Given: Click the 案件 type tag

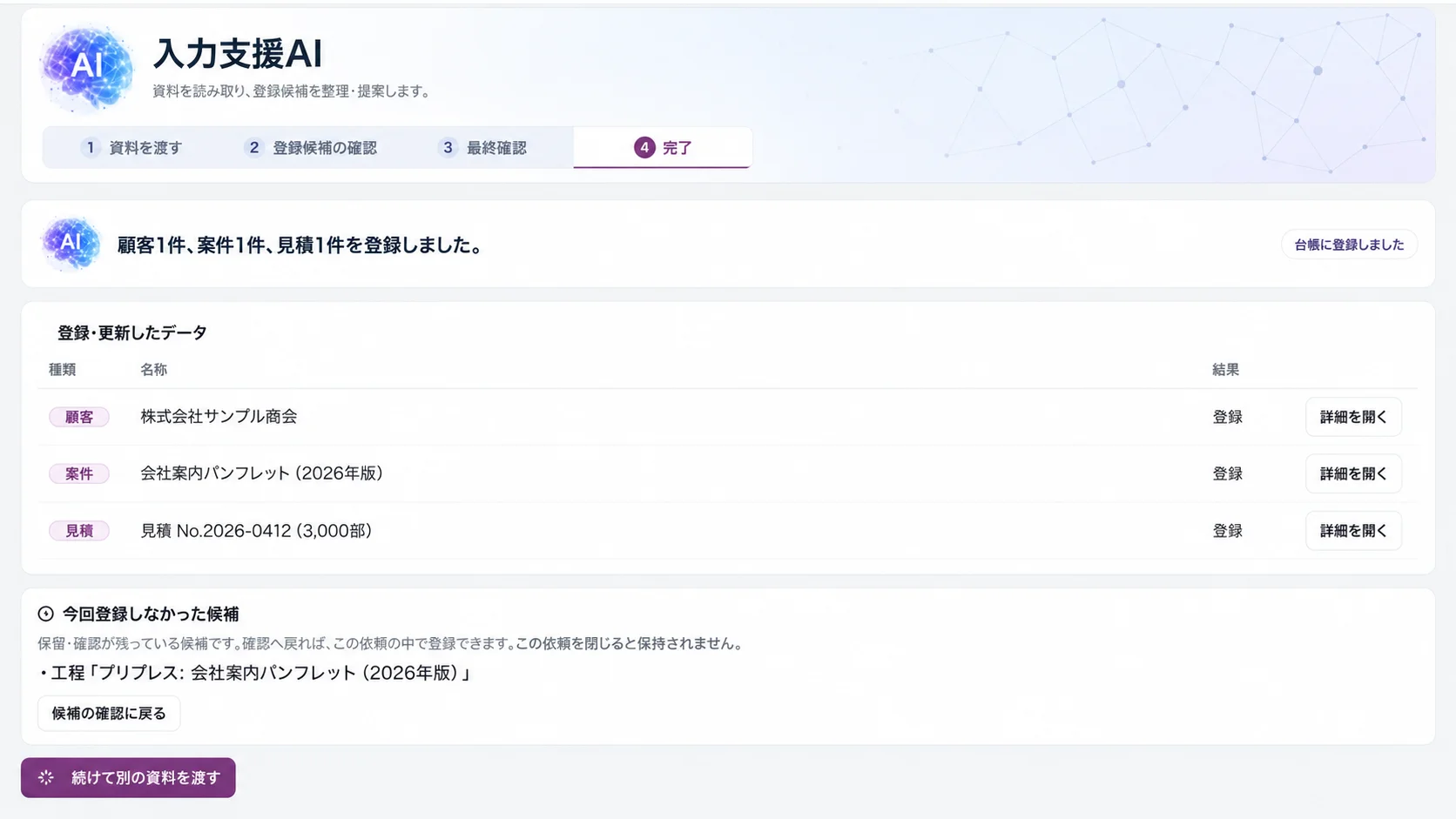Looking at the screenshot, I should pos(79,473).
